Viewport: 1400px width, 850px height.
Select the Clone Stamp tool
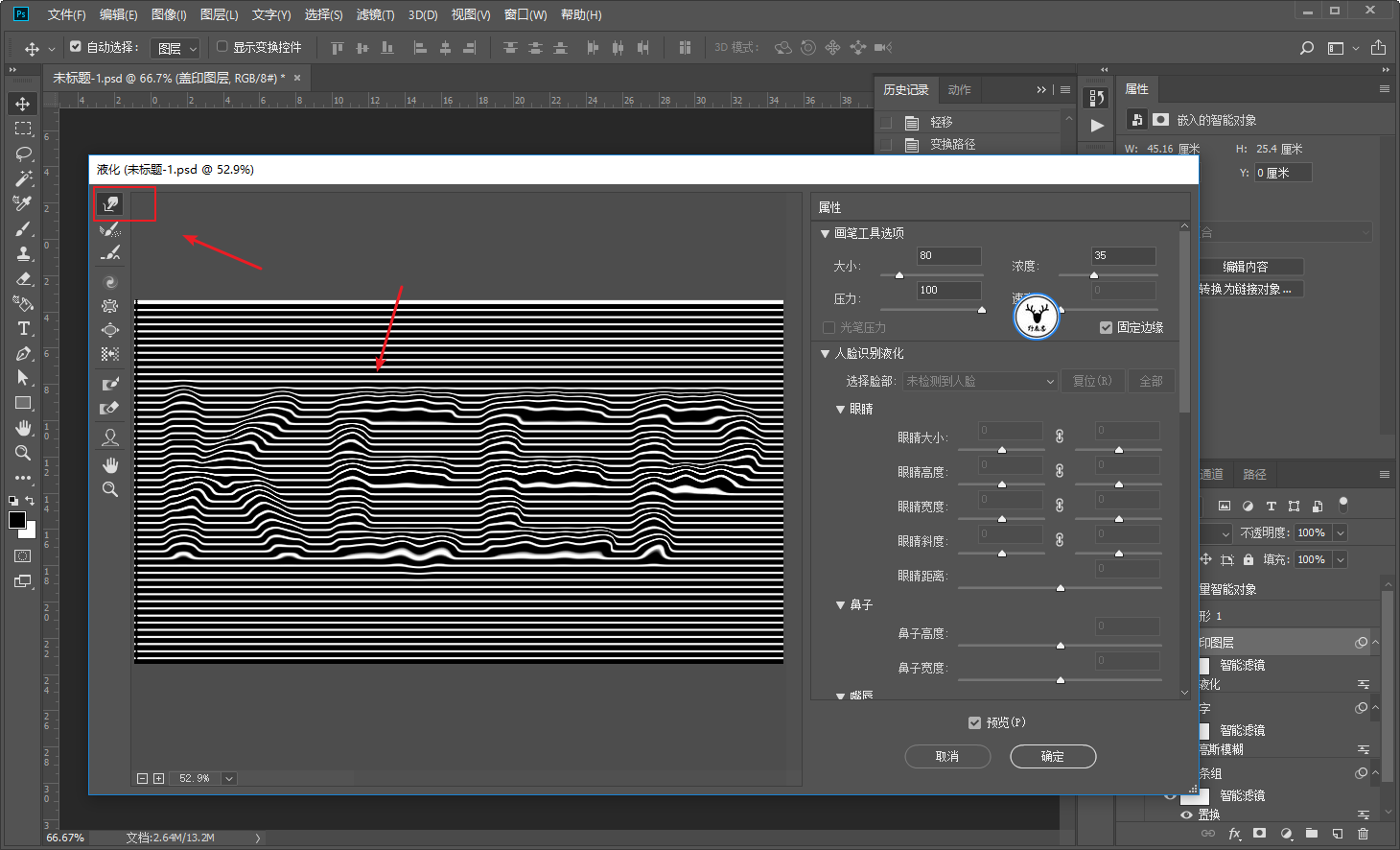23,253
